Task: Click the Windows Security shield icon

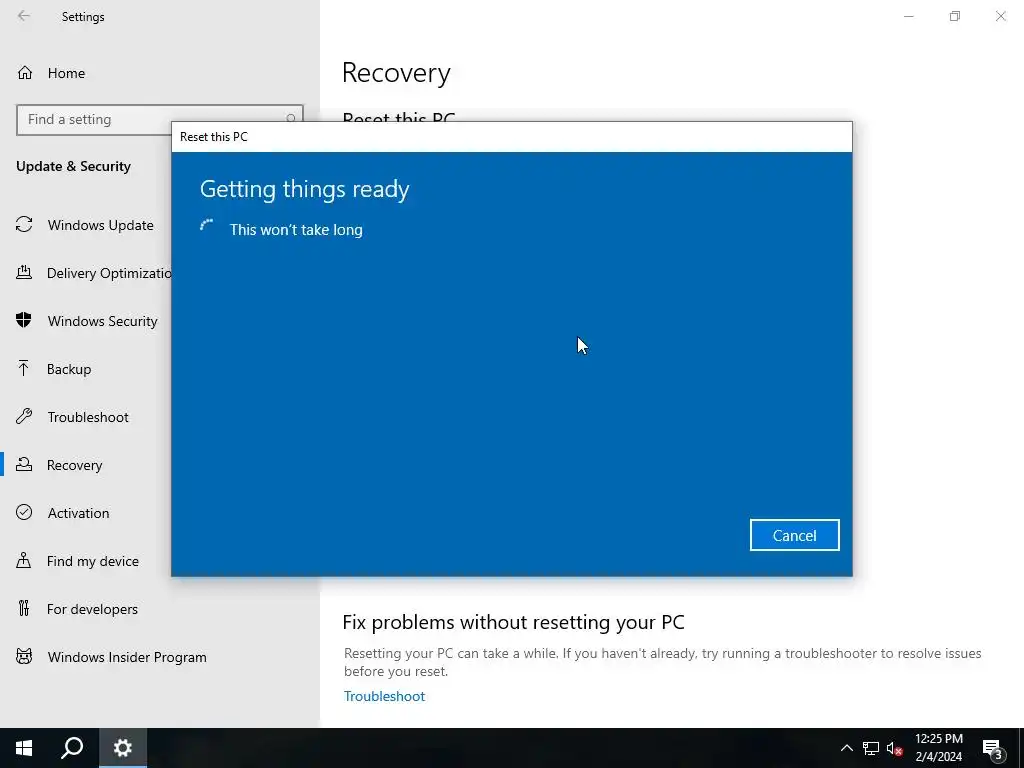Action: (24, 321)
